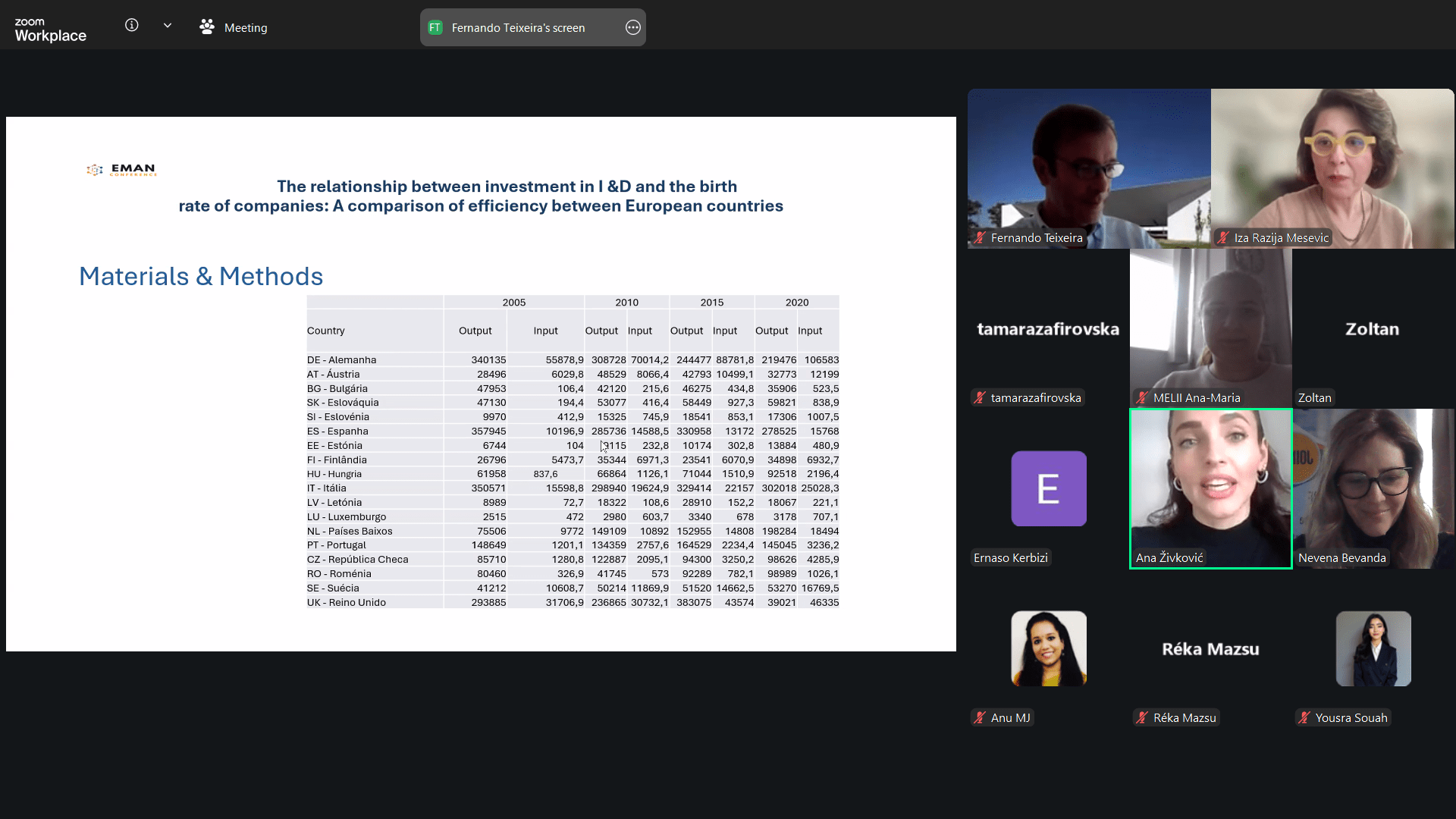Open the screen share options ellipsis button
The image size is (1456, 819).
633,28
